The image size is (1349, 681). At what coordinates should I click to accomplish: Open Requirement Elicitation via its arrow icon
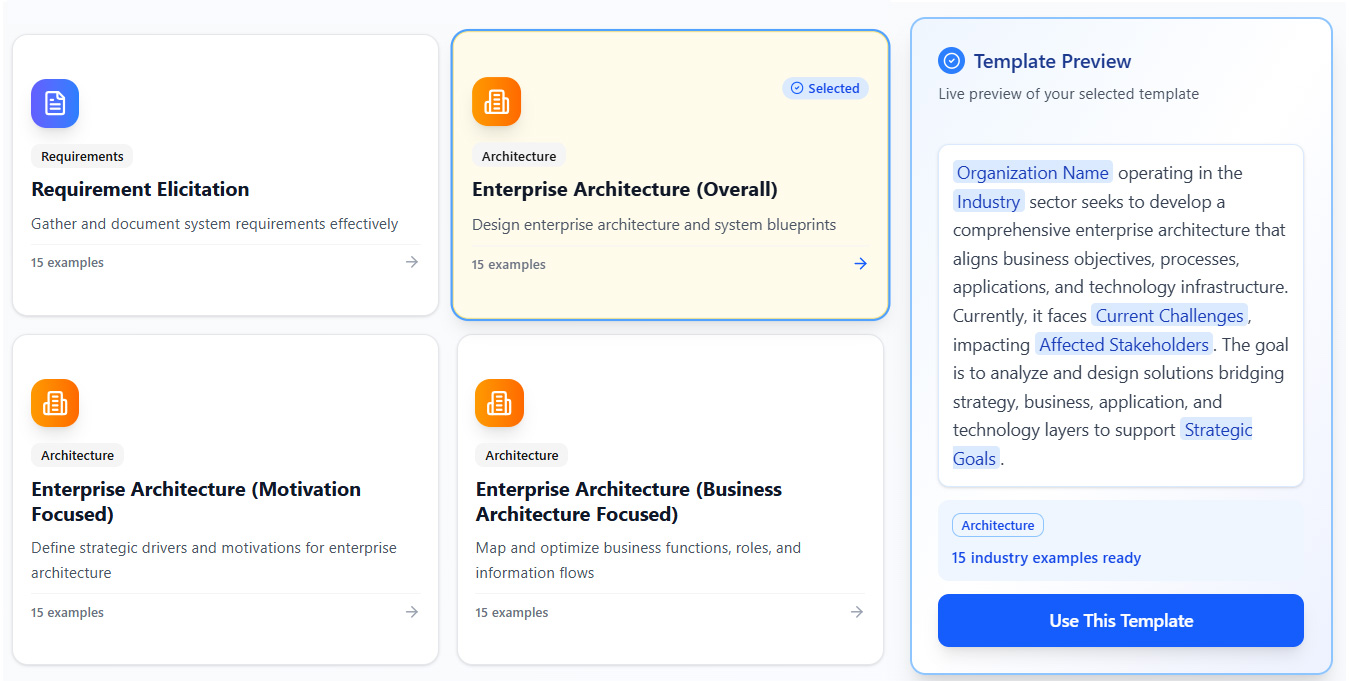411,262
